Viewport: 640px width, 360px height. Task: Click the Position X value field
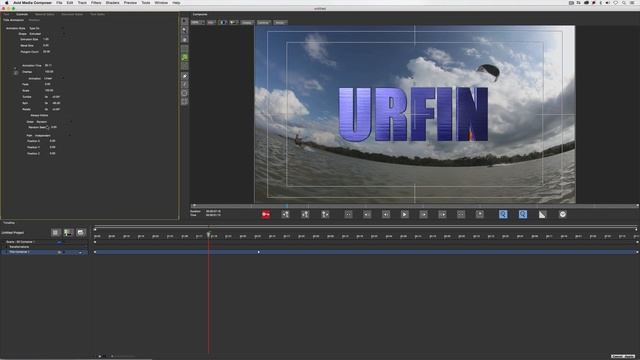[52, 141]
